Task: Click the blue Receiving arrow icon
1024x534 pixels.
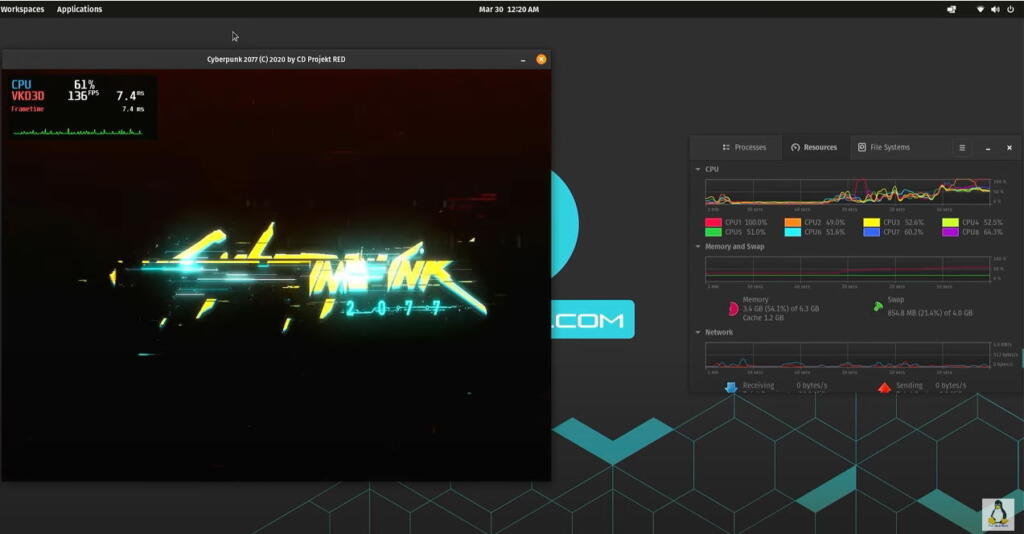Action: [731, 388]
